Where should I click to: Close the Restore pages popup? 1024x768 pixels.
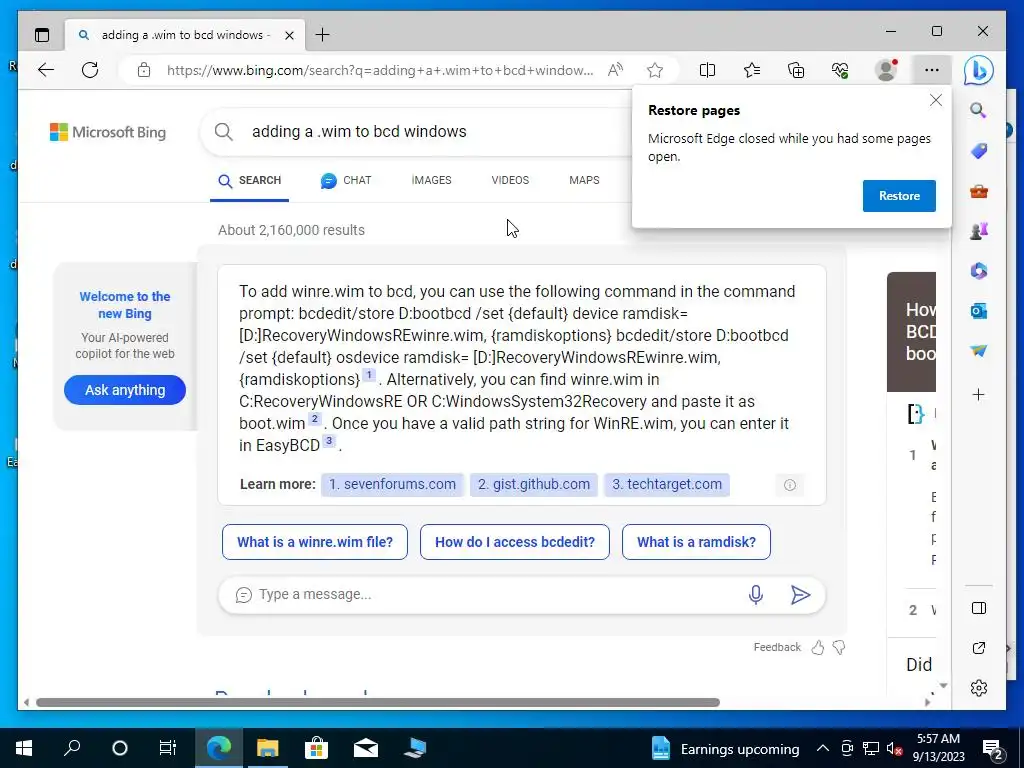[x=936, y=100]
